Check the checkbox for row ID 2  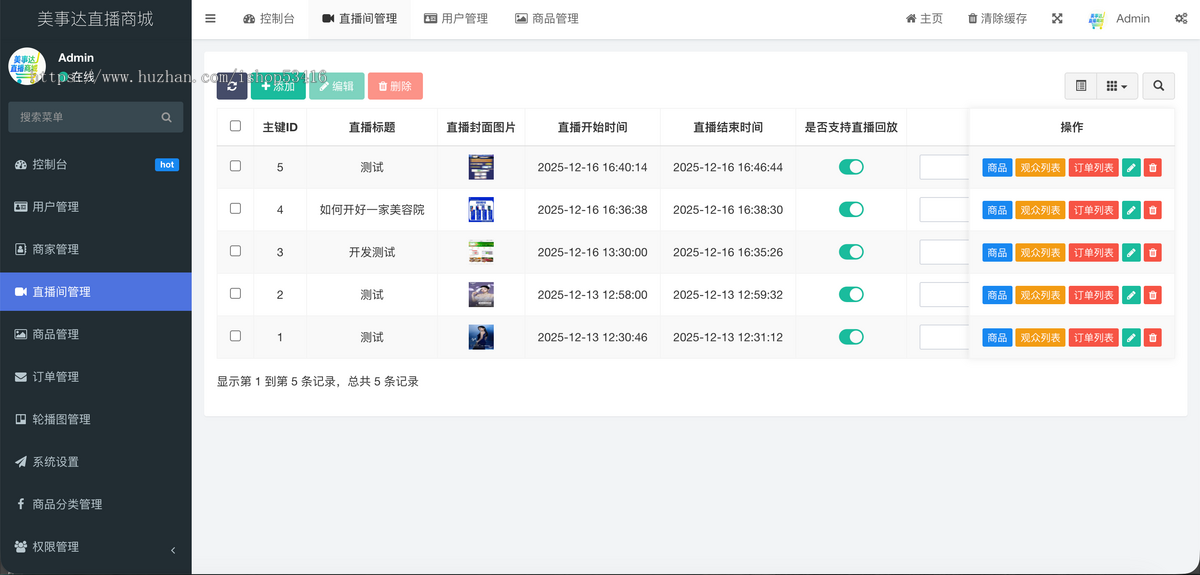[236, 294]
